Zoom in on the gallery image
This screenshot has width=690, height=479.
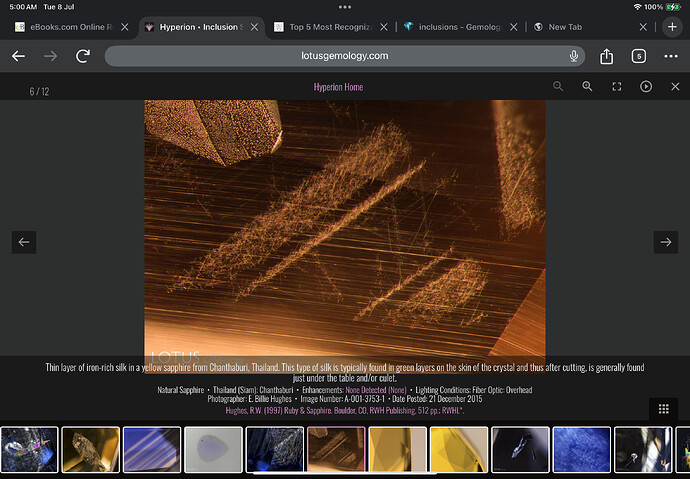tap(587, 86)
